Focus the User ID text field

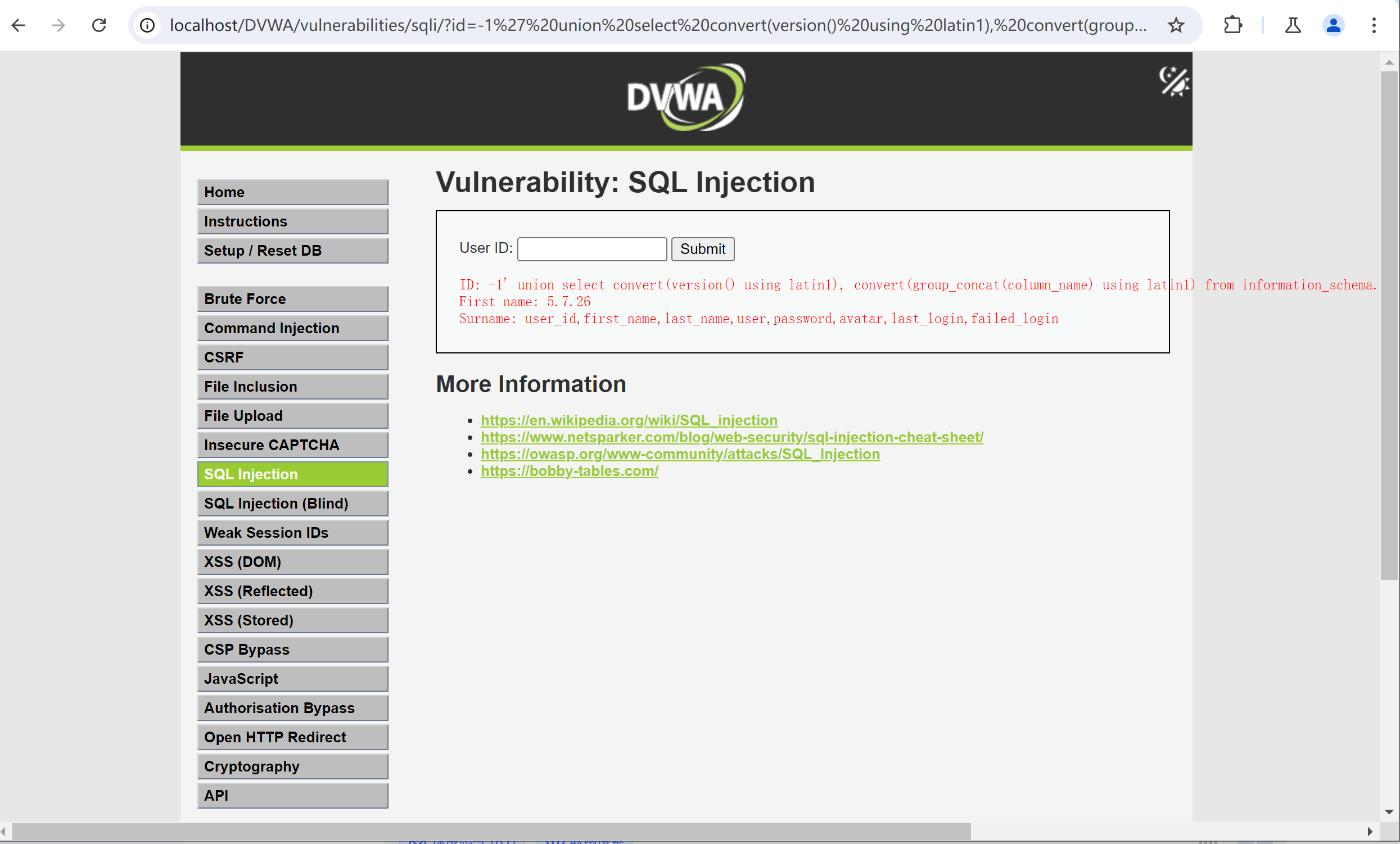(x=591, y=249)
